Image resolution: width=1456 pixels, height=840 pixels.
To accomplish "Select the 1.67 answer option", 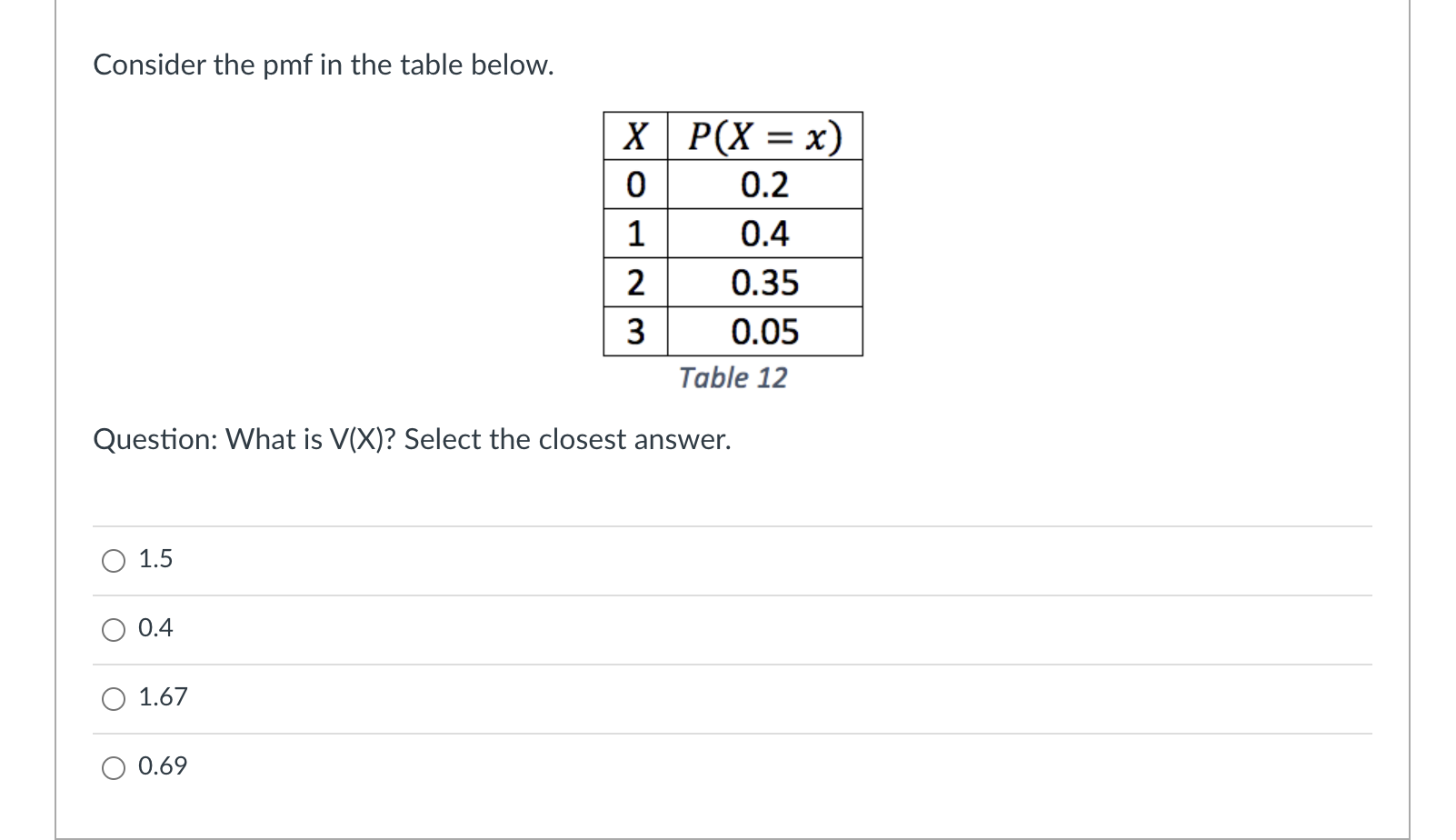I will click(x=164, y=697).
